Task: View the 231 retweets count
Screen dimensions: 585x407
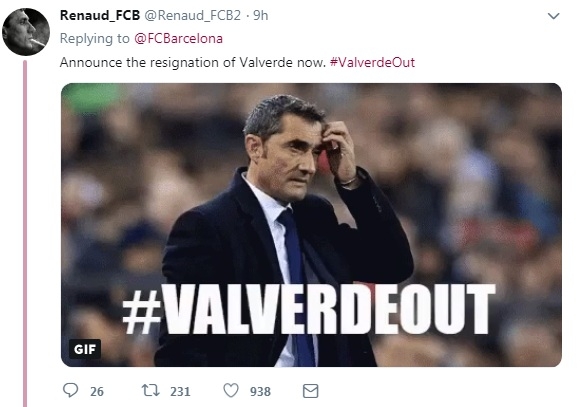Action: pyautogui.click(x=180, y=391)
